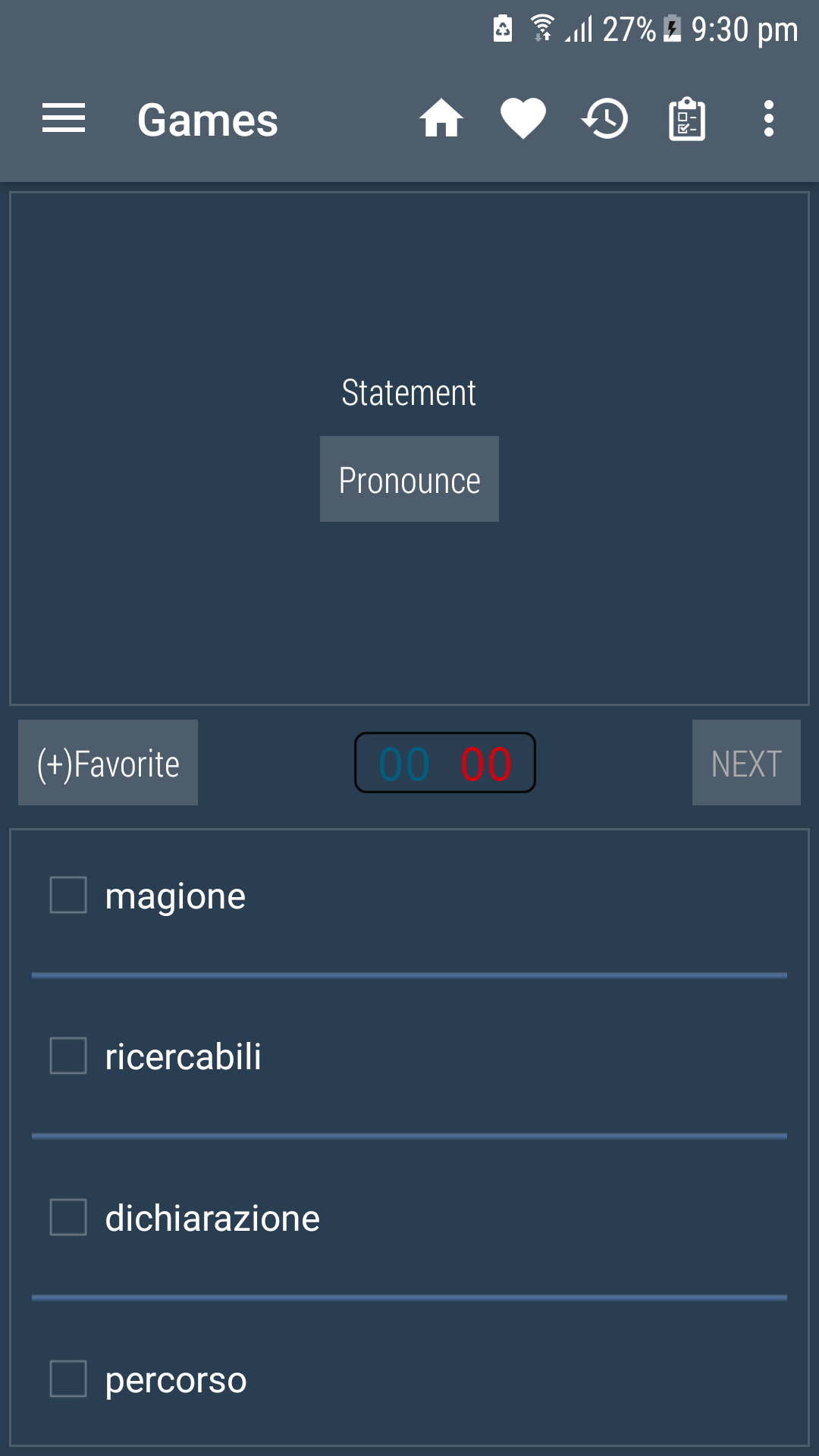Tap the blue correct-score counter

coord(404,764)
